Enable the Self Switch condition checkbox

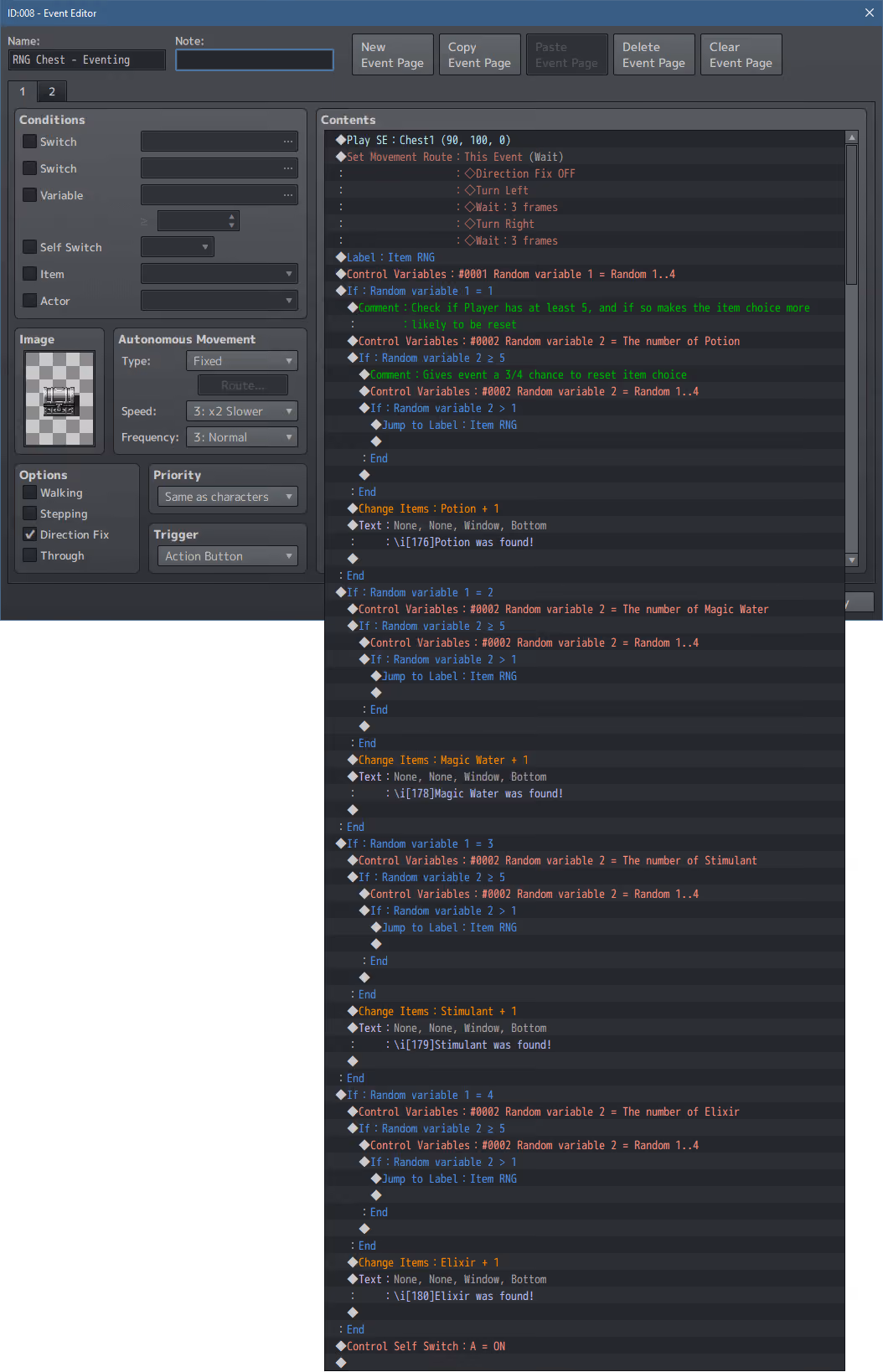click(x=29, y=247)
